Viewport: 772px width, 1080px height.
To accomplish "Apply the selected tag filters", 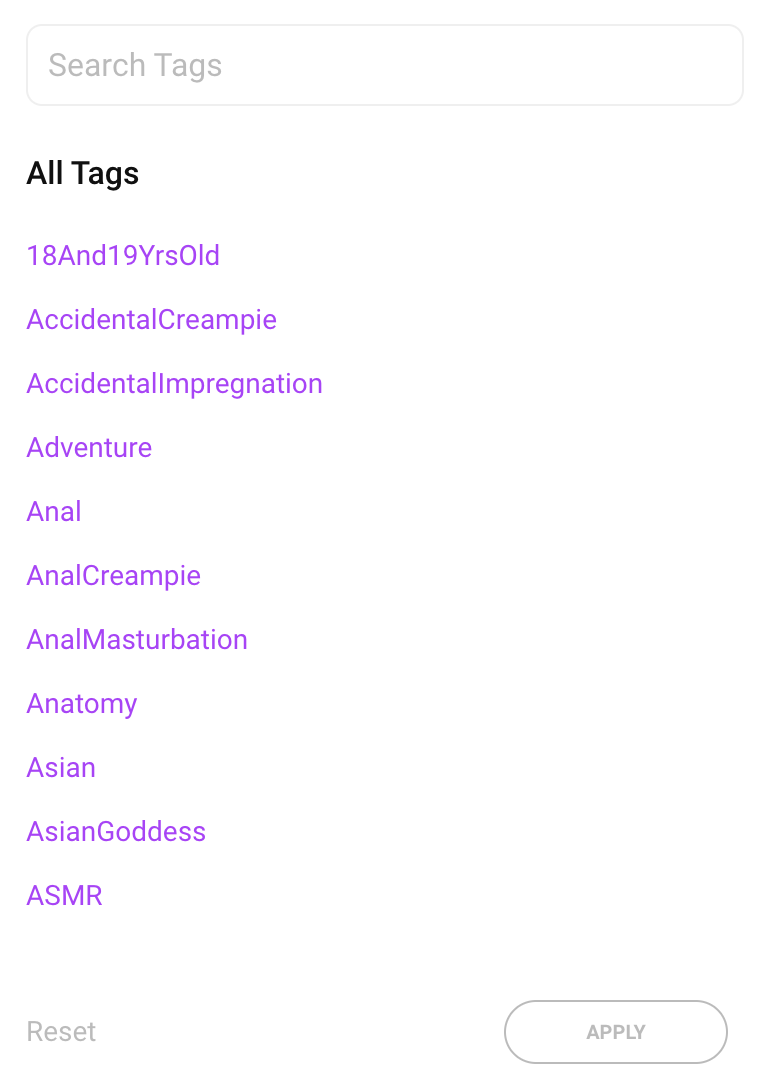I will (x=615, y=1032).
